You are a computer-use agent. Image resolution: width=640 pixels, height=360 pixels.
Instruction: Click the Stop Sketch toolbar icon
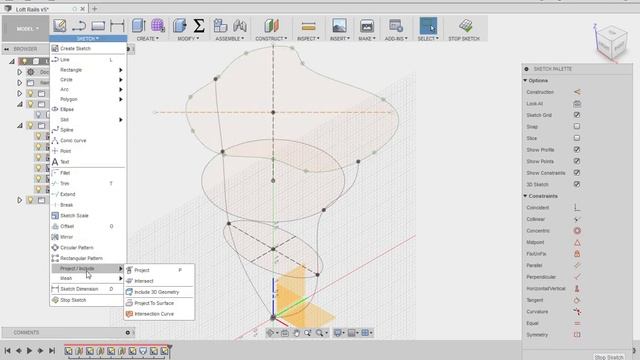[x=465, y=26]
